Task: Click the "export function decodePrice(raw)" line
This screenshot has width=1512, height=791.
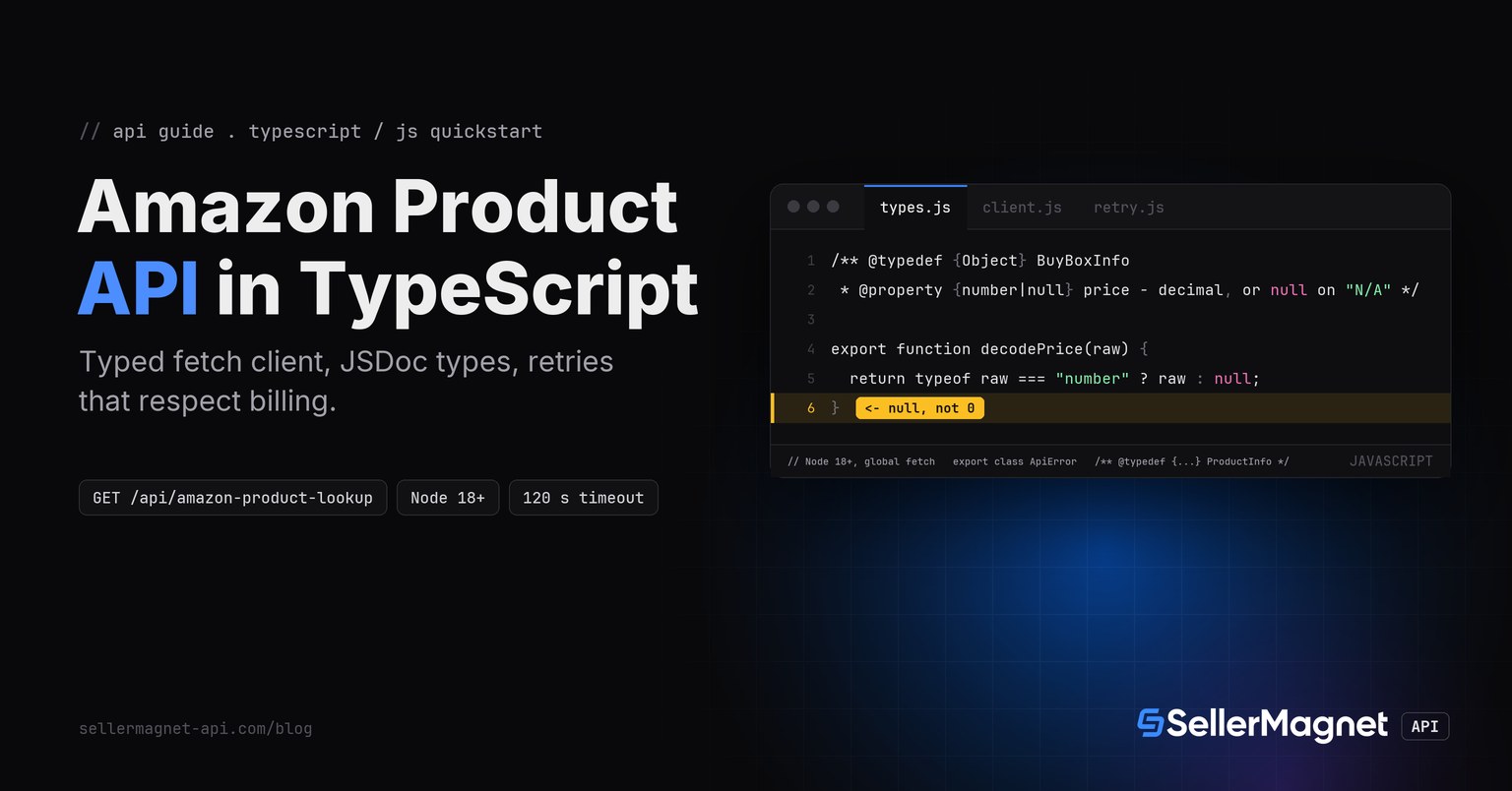Action: (x=989, y=349)
